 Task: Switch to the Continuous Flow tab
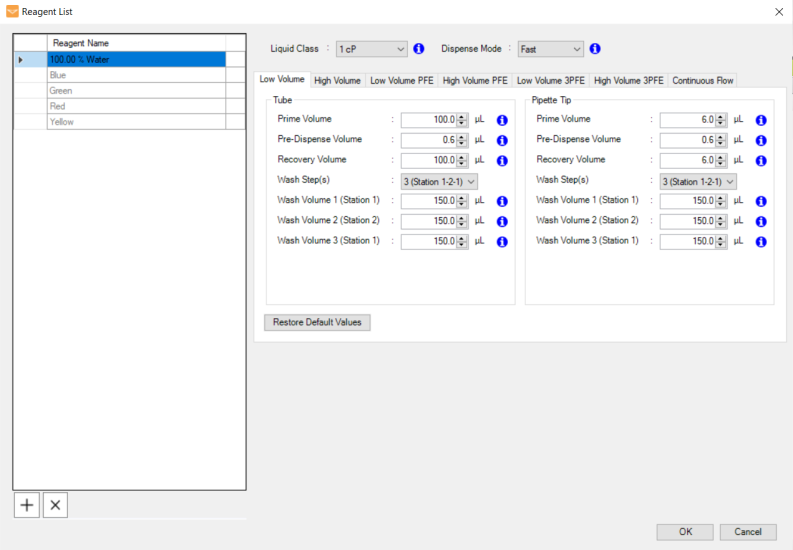[x=702, y=81]
